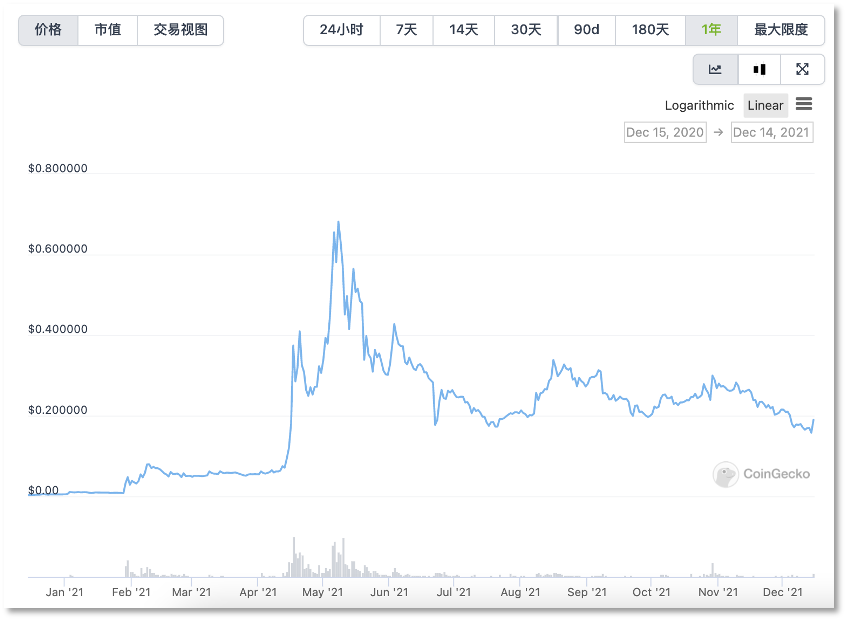848x622 pixels.
Task: Switch to 交易视图 tab
Action: click(181, 30)
